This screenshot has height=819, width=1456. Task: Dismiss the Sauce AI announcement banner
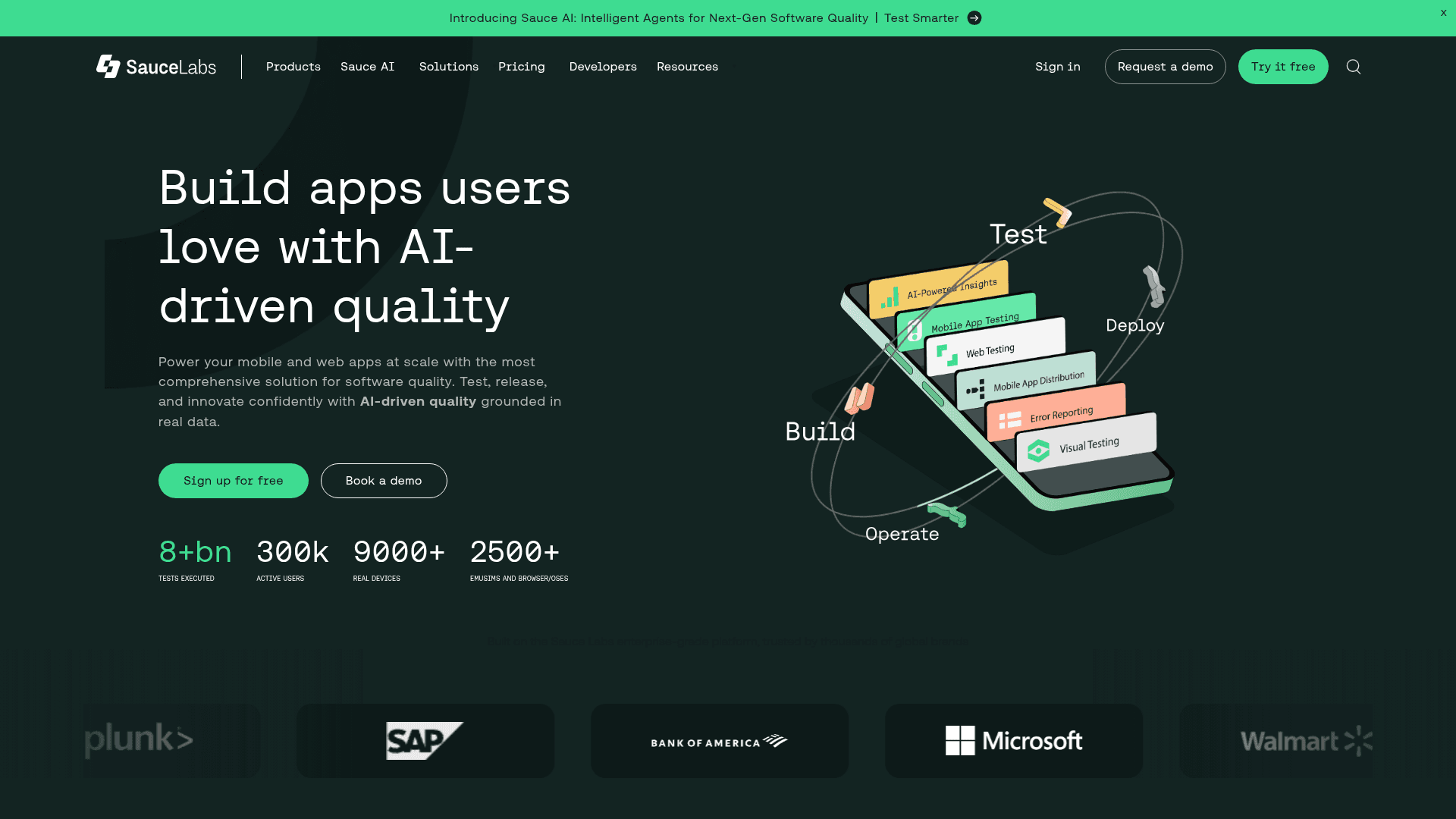[x=1442, y=13]
